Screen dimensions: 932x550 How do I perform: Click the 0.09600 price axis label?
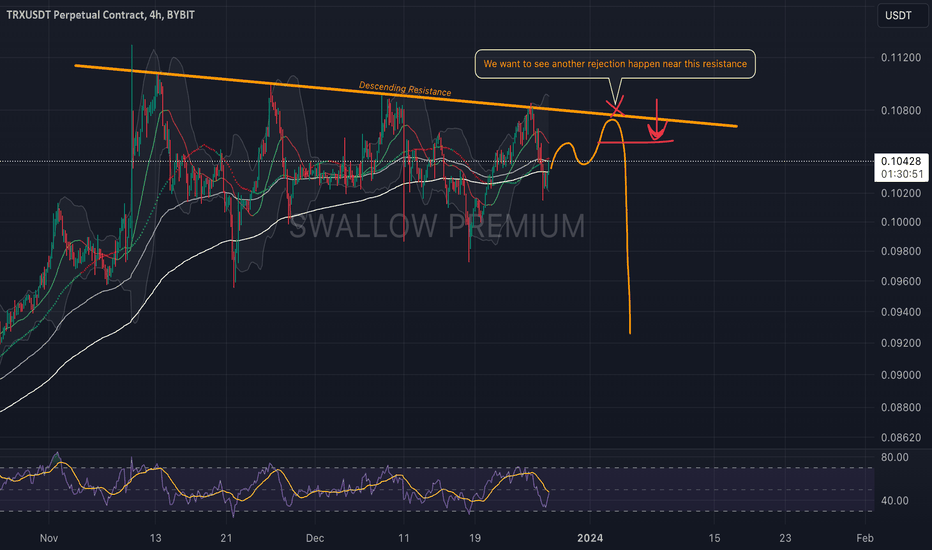[x=900, y=281]
